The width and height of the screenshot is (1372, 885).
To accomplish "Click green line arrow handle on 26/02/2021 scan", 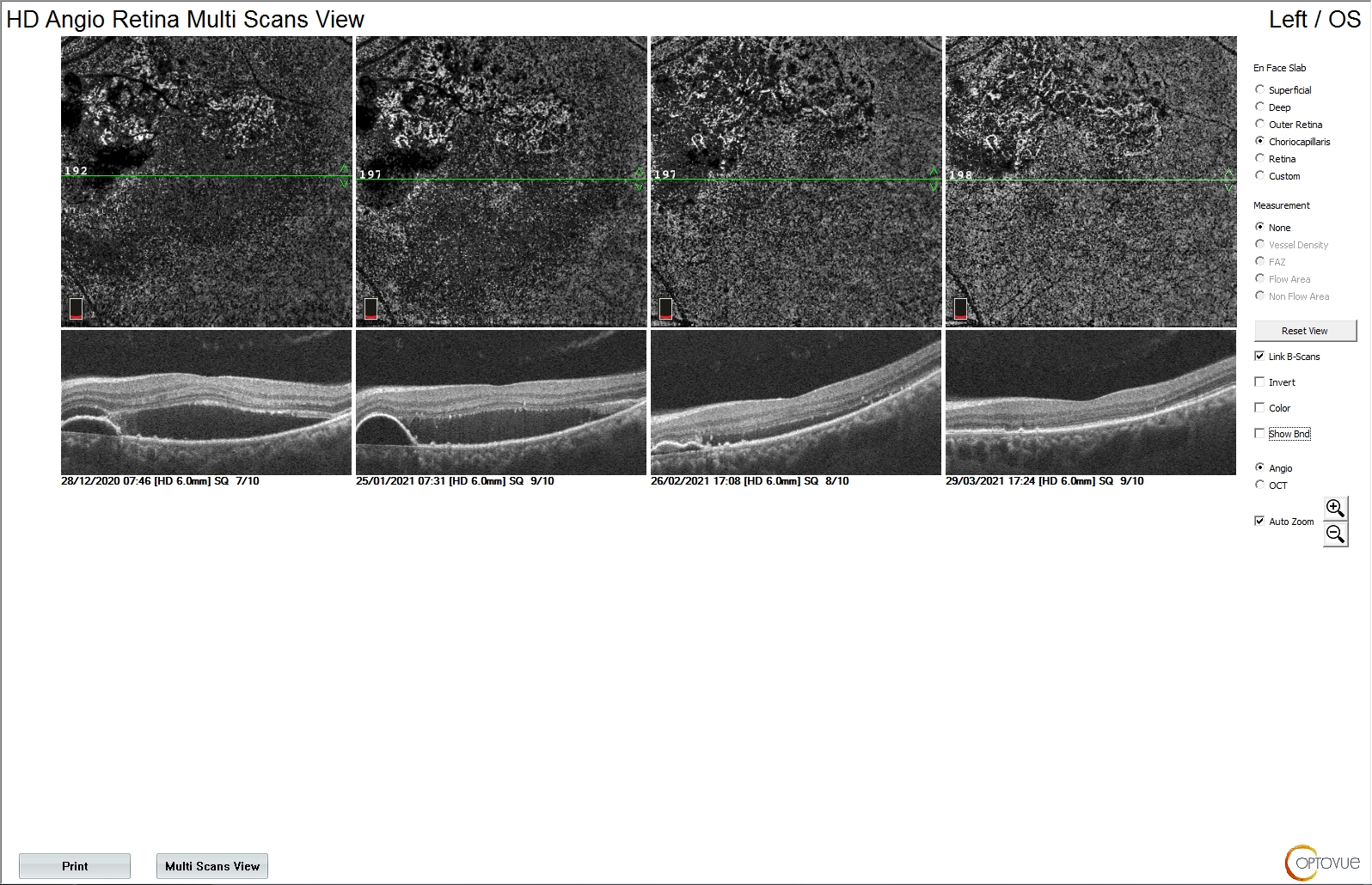I will tap(934, 179).
